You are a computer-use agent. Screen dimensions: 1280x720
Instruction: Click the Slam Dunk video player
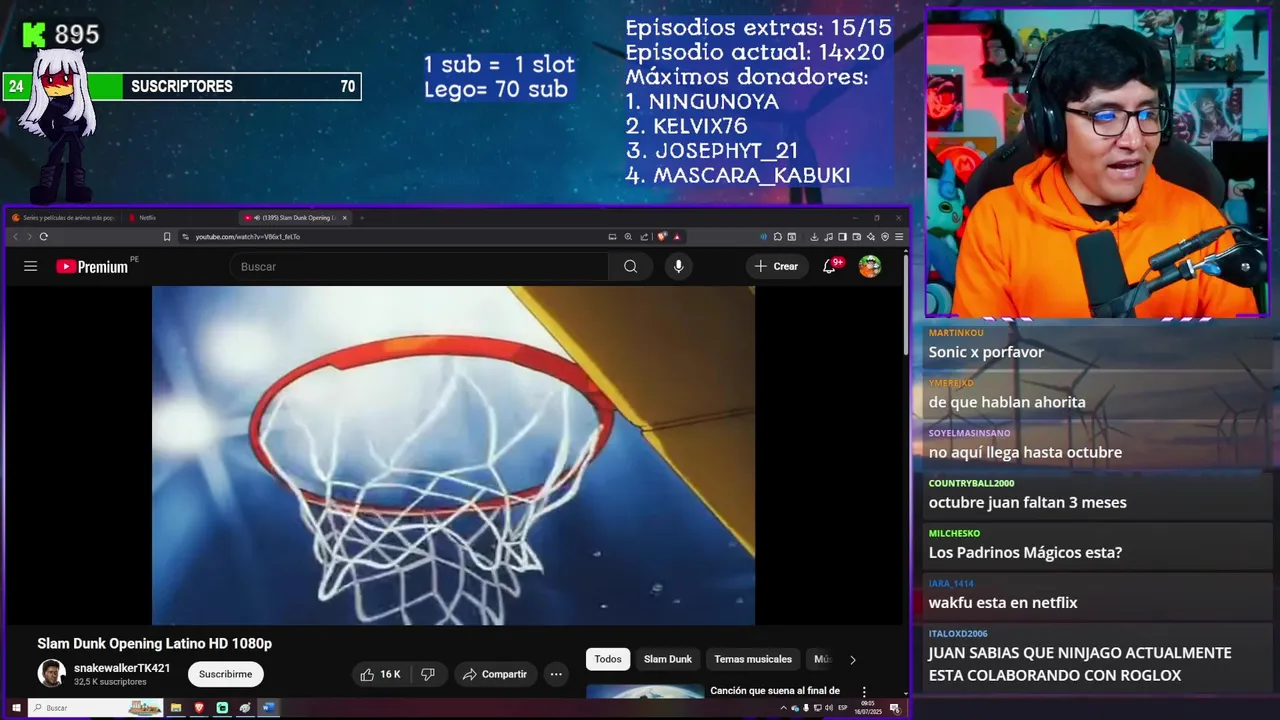pos(453,455)
